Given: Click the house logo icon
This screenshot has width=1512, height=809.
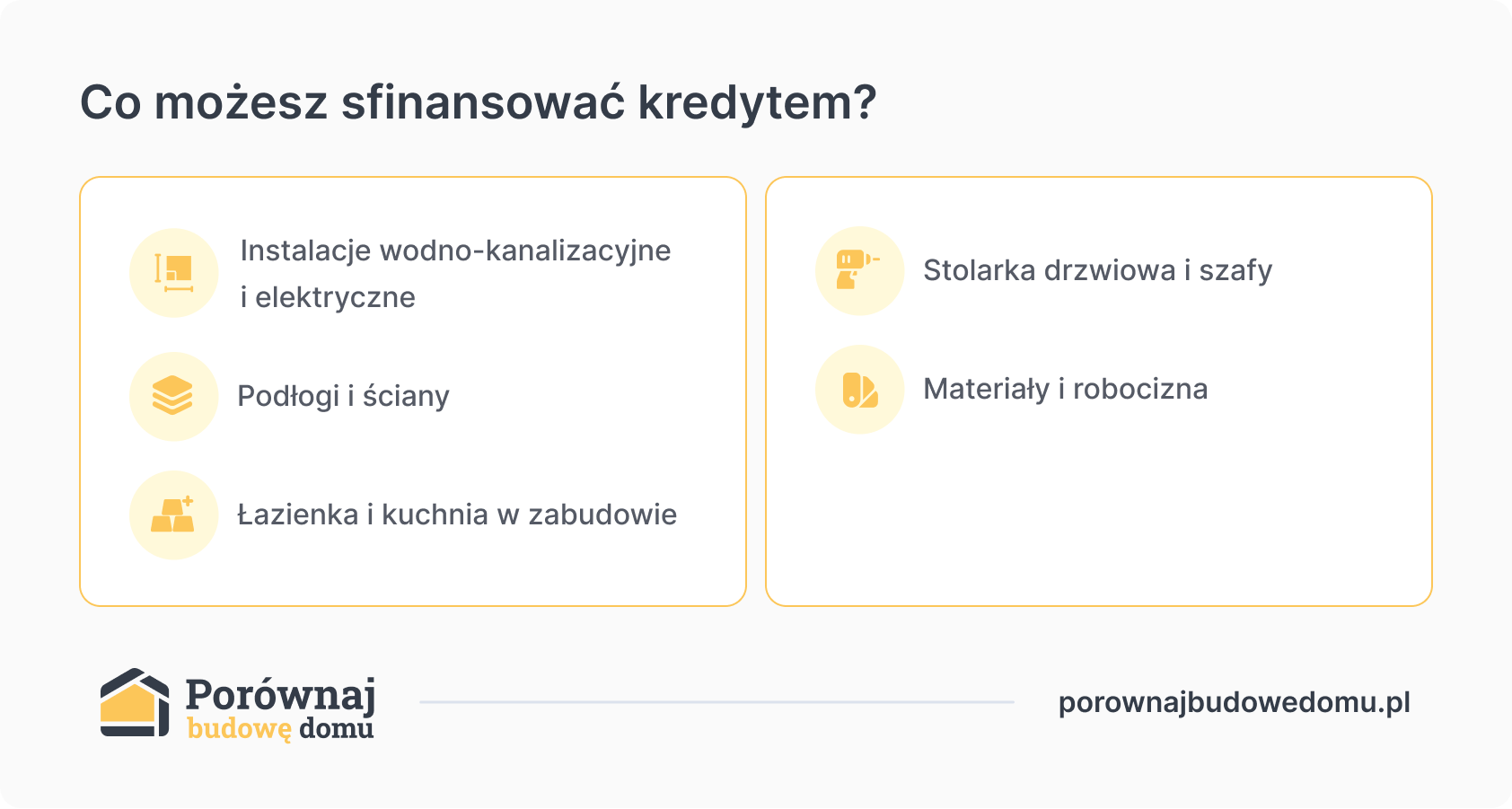Looking at the screenshot, I should point(135,703).
